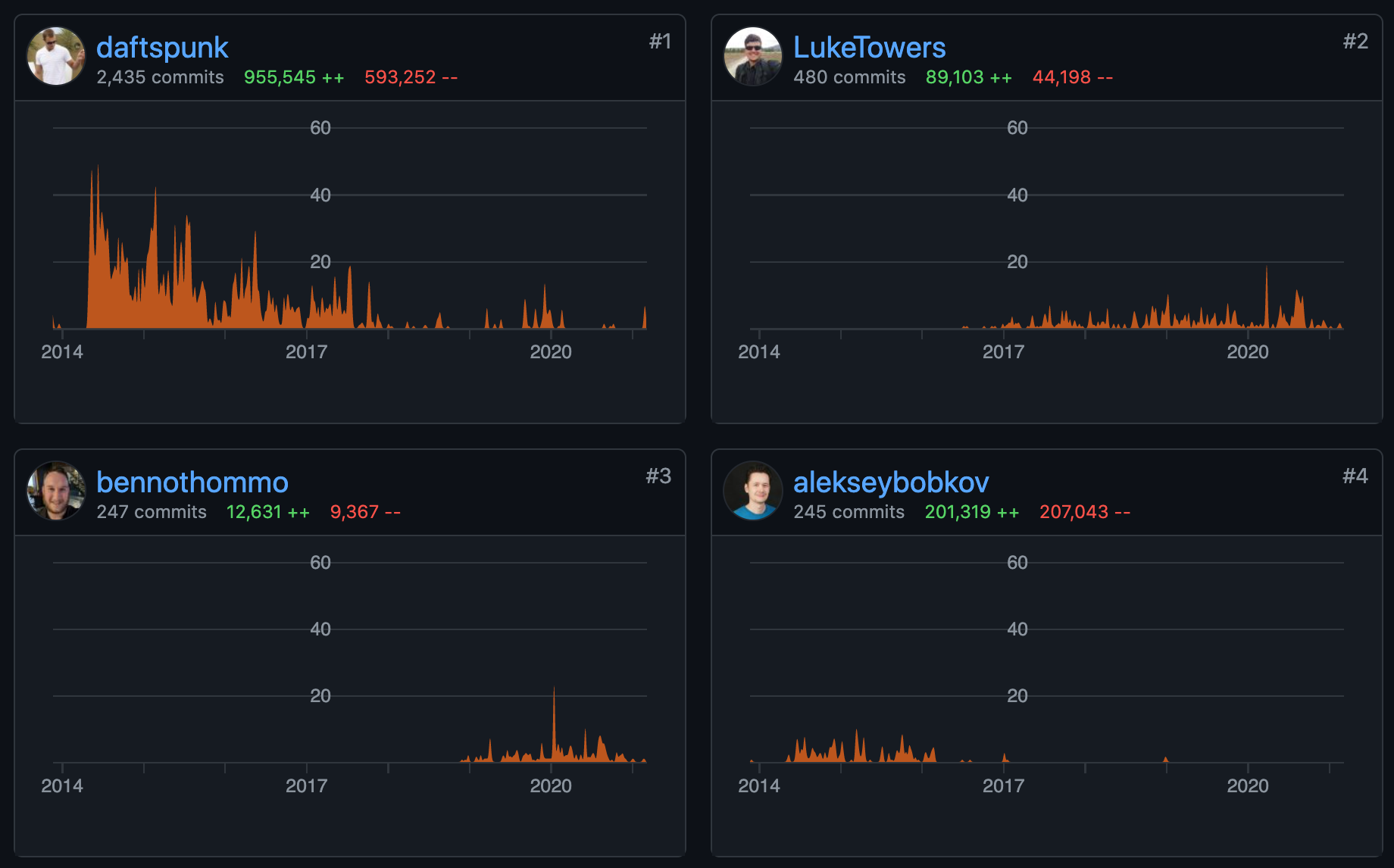Image resolution: width=1394 pixels, height=868 pixels.
Task: Open the daftspunk username link
Action: click(x=162, y=48)
